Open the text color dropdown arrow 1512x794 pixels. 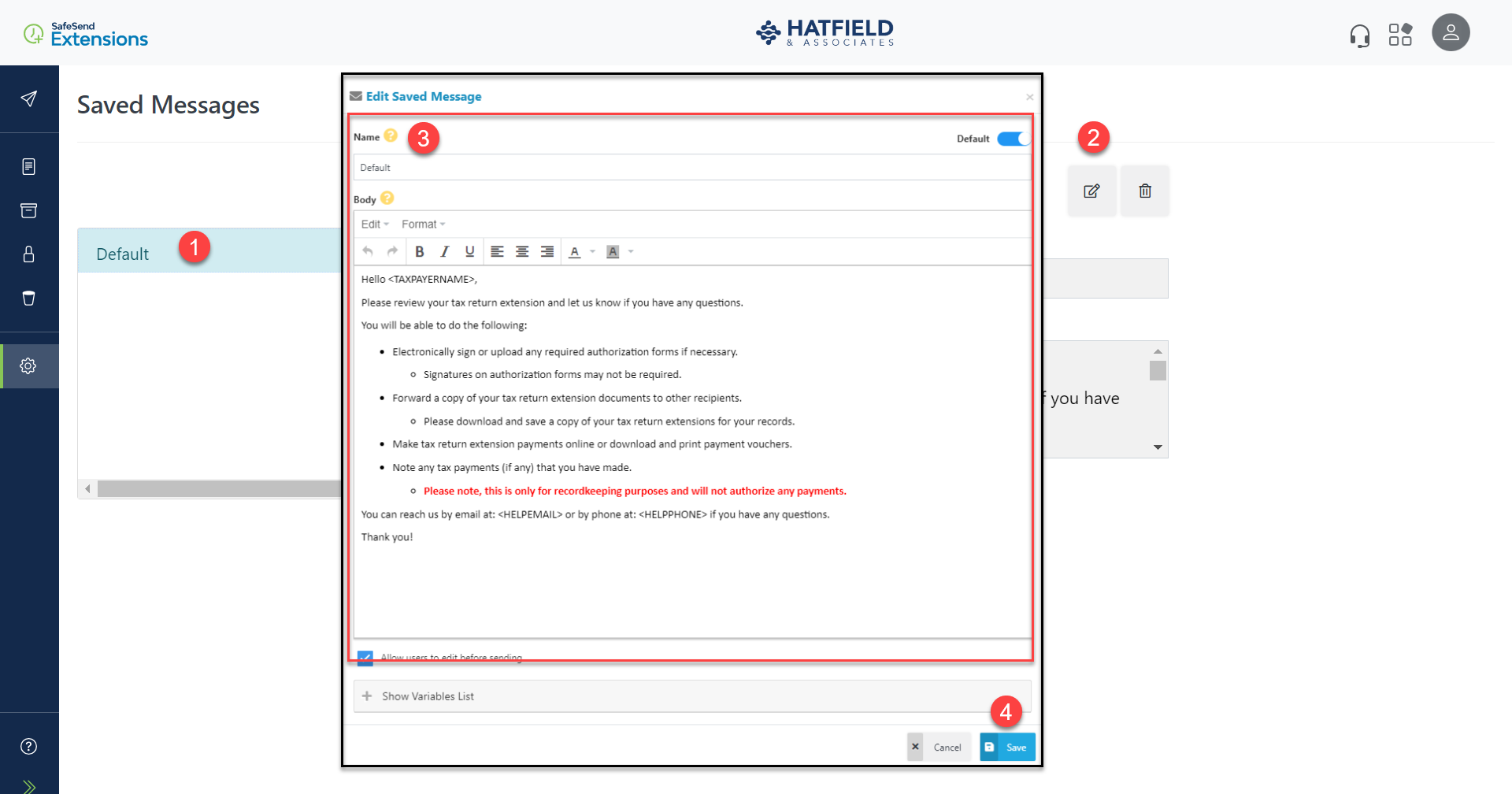(591, 251)
